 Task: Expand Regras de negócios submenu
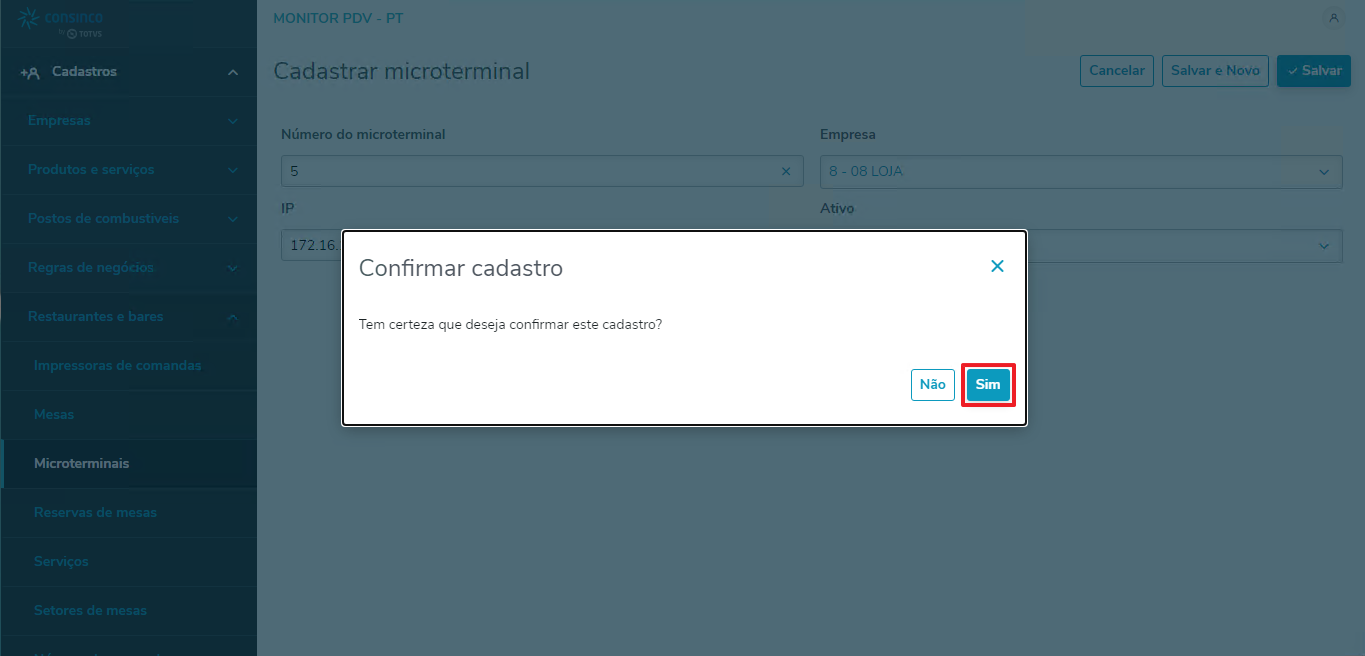[x=128, y=268]
